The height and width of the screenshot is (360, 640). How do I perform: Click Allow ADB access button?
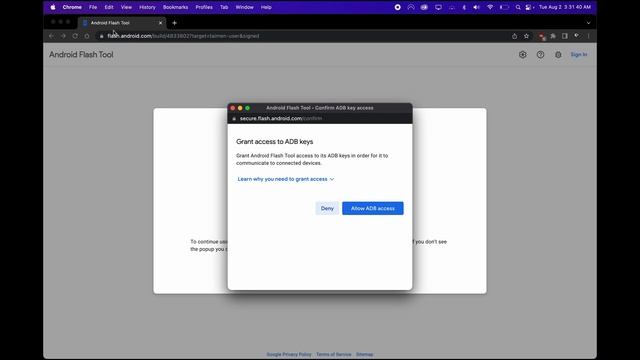point(373,208)
